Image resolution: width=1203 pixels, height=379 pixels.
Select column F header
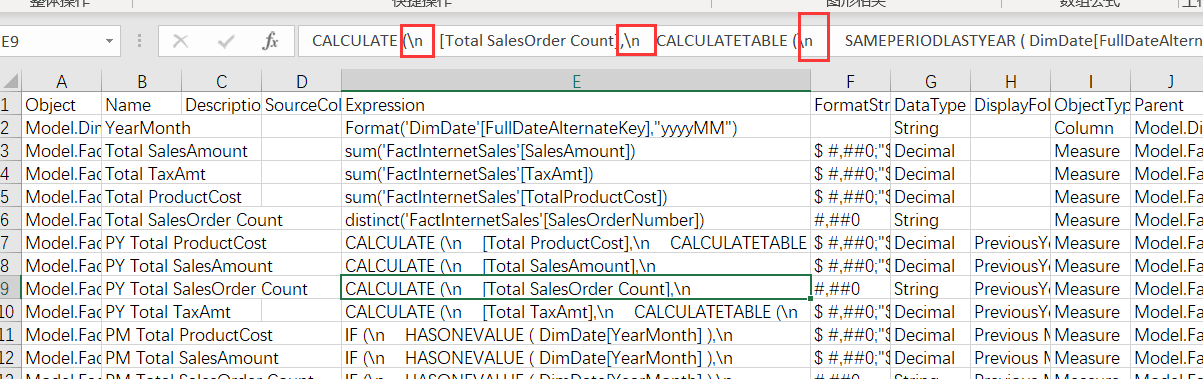click(x=851, y=81)
